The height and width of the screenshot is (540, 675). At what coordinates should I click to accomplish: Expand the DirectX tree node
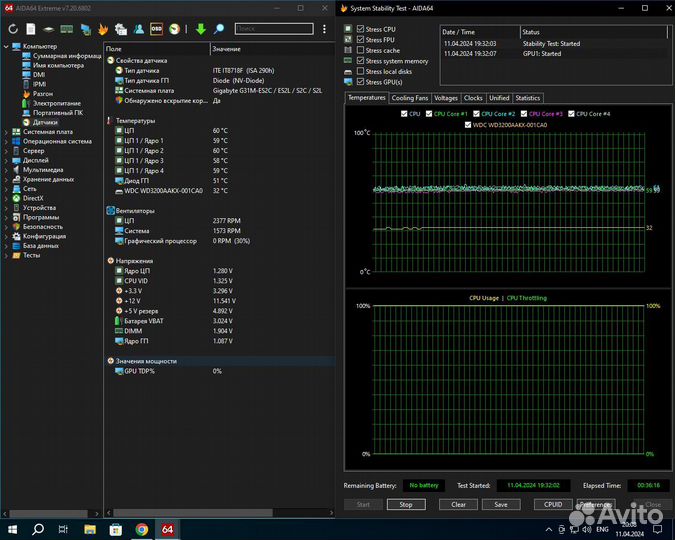click(x=6, y=198)
